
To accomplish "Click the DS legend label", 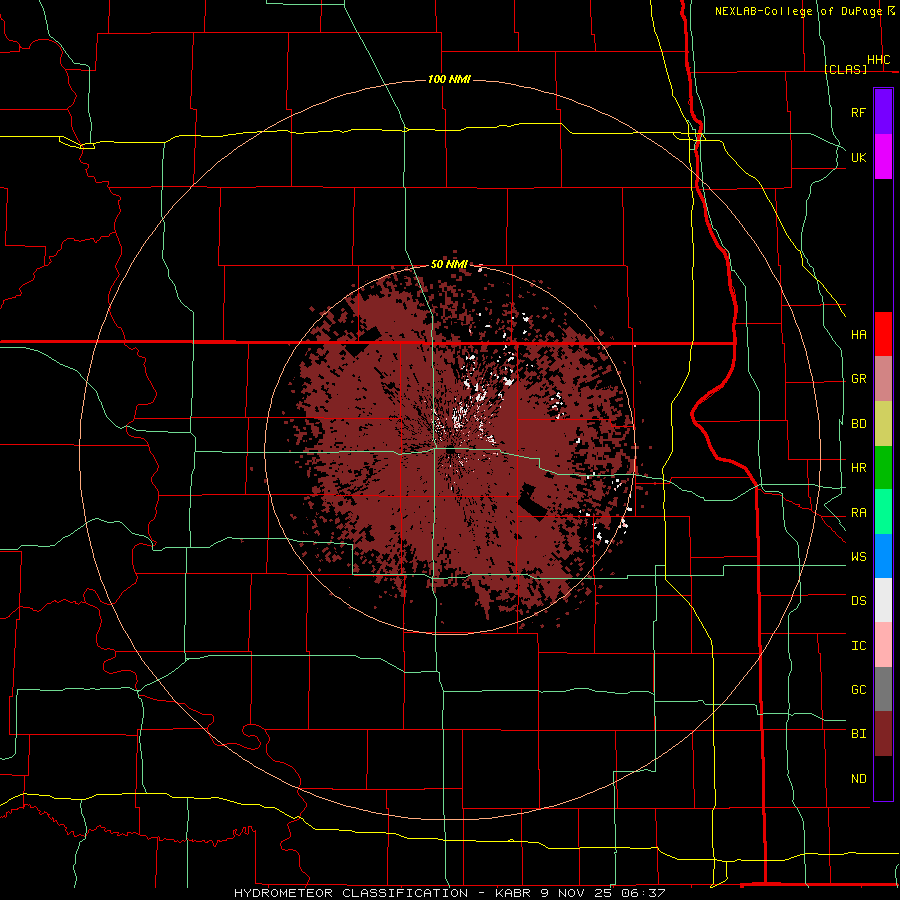I will pyautogui.click(x=859, y=601).
